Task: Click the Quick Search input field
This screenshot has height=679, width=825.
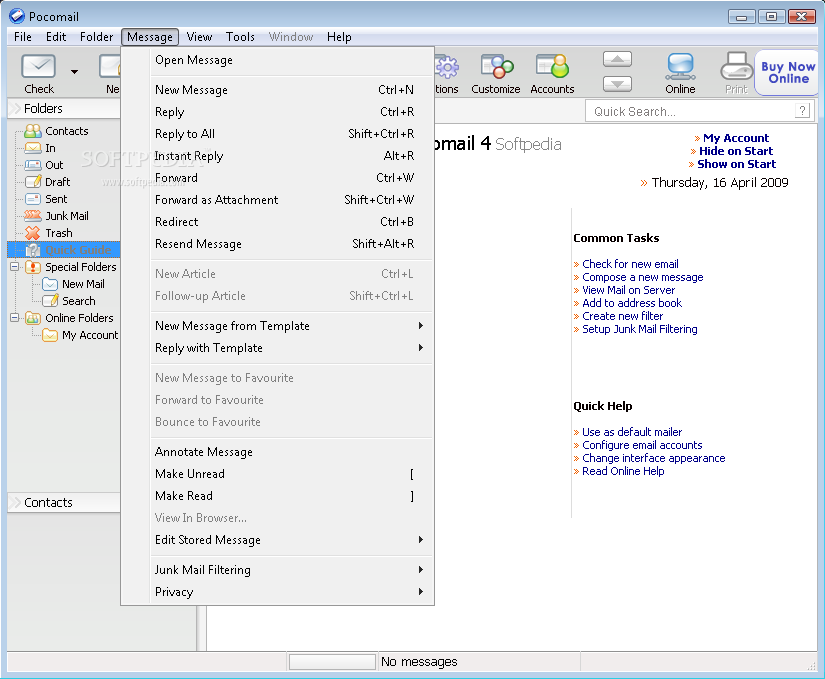Action: coord(690,112)
